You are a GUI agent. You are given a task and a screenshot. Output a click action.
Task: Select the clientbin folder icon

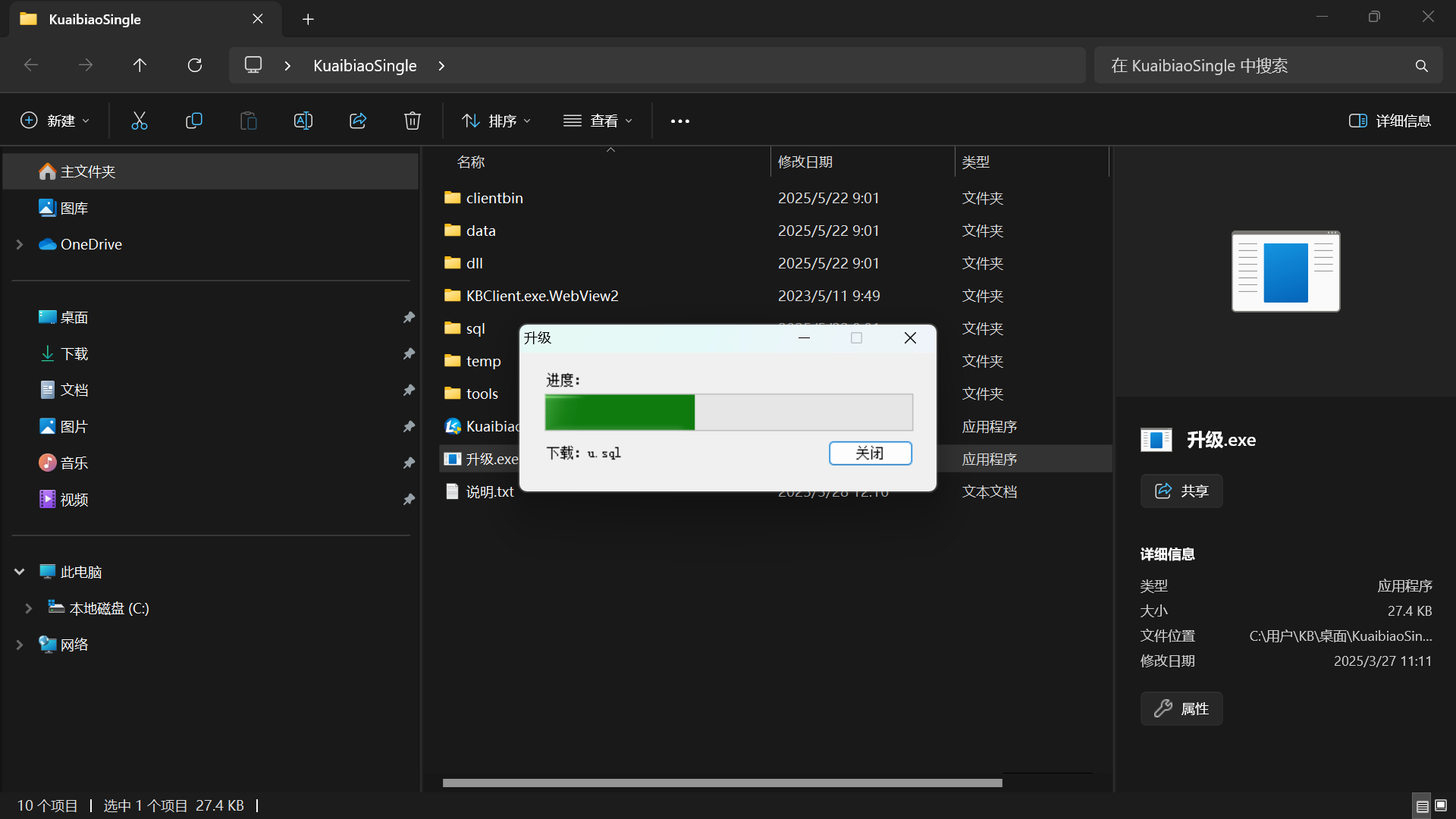(x=453, y=198)
